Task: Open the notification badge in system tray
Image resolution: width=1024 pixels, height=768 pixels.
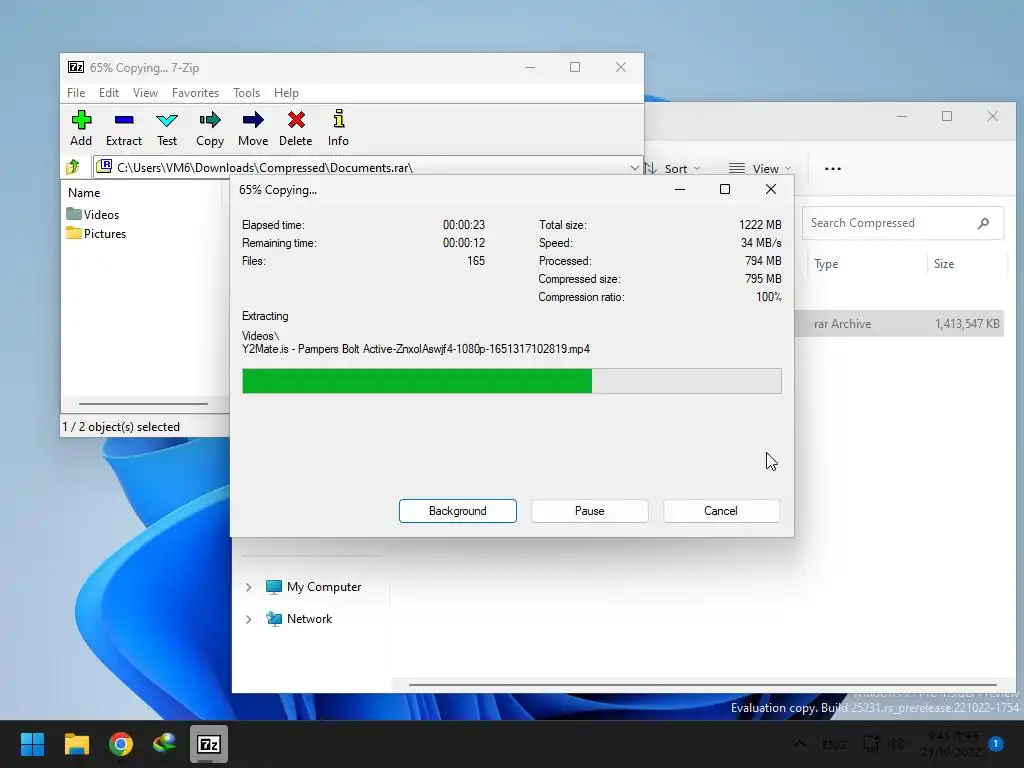Action: tap(995, 744)
